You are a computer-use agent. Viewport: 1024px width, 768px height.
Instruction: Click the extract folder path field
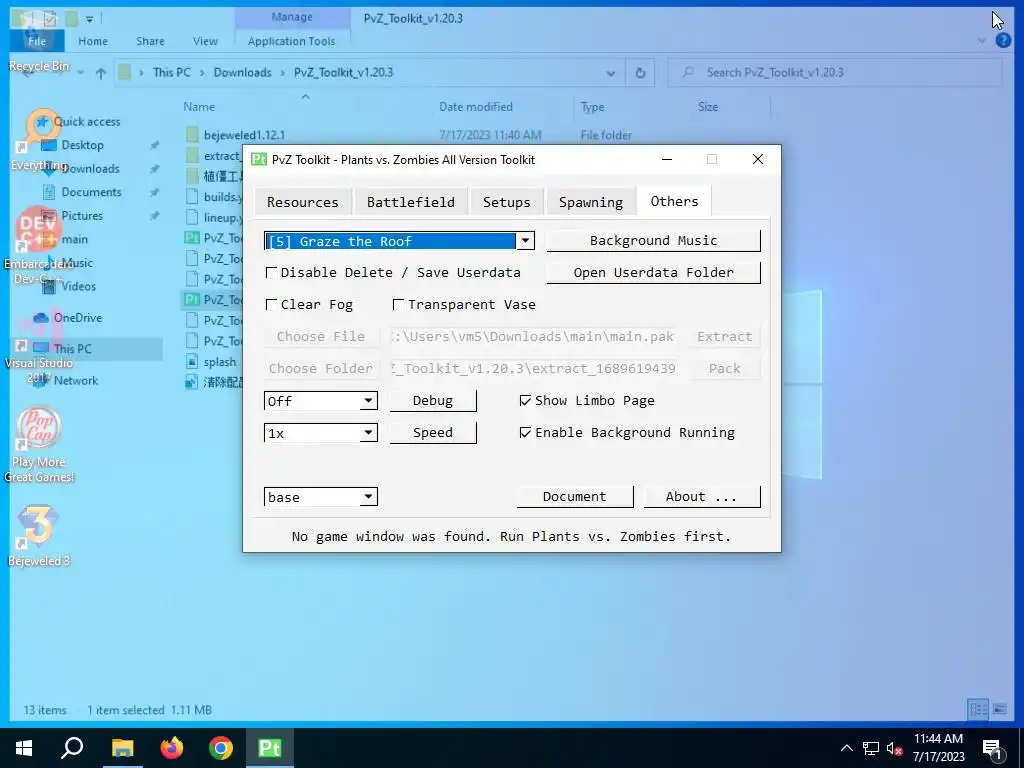pos(532,368)
